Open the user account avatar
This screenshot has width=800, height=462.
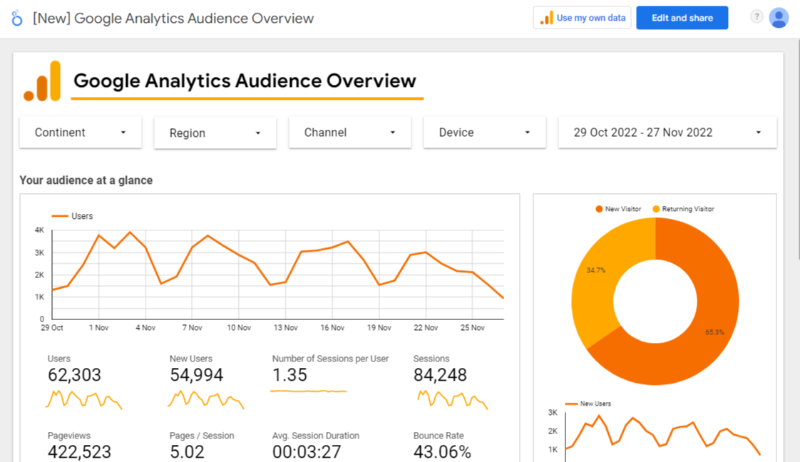pos(779,18)
